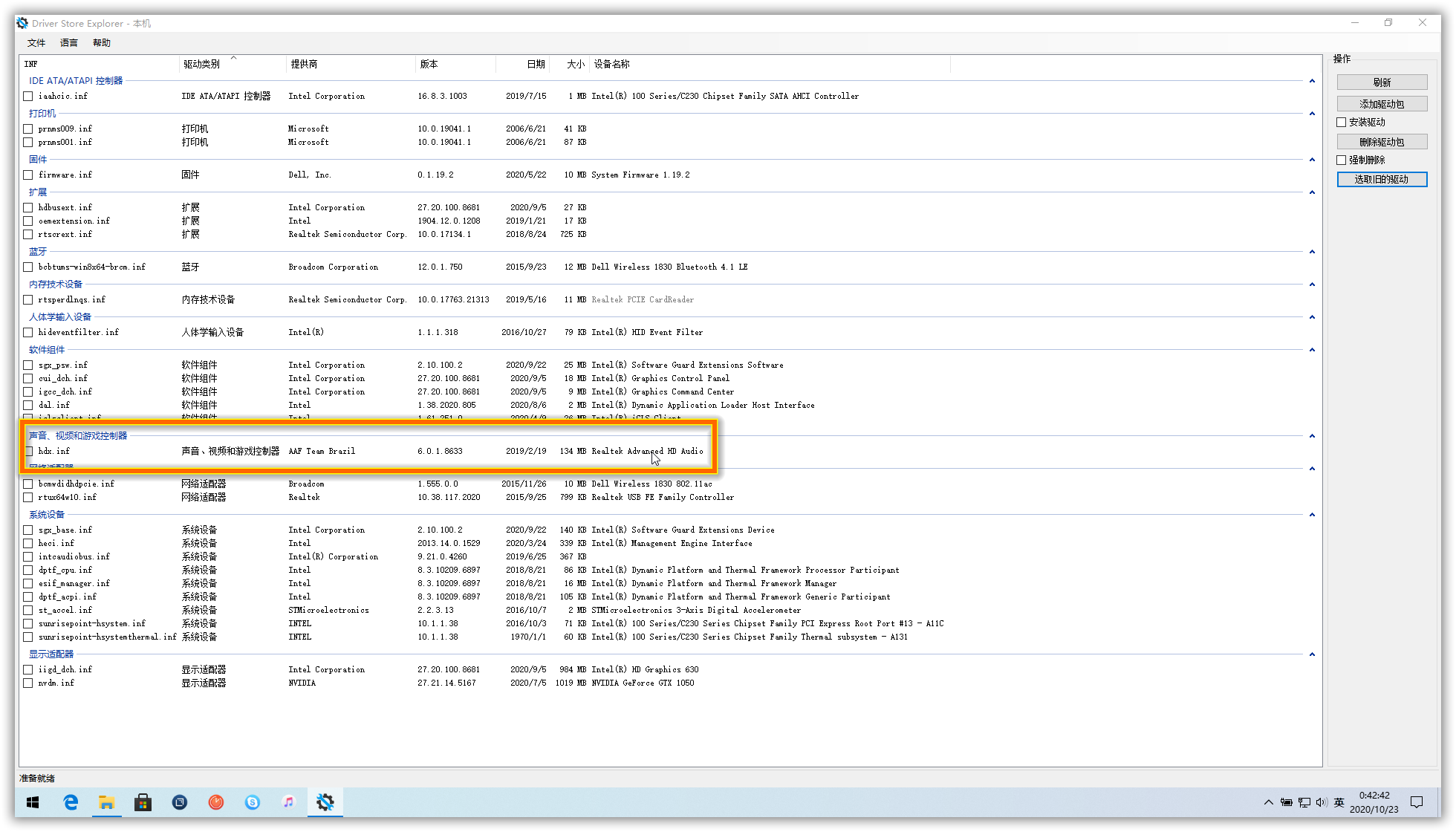Click the volume speaker tray icon
Image resolution: width=1456 pixels, height=832 pixels.
pos(1321,802)
